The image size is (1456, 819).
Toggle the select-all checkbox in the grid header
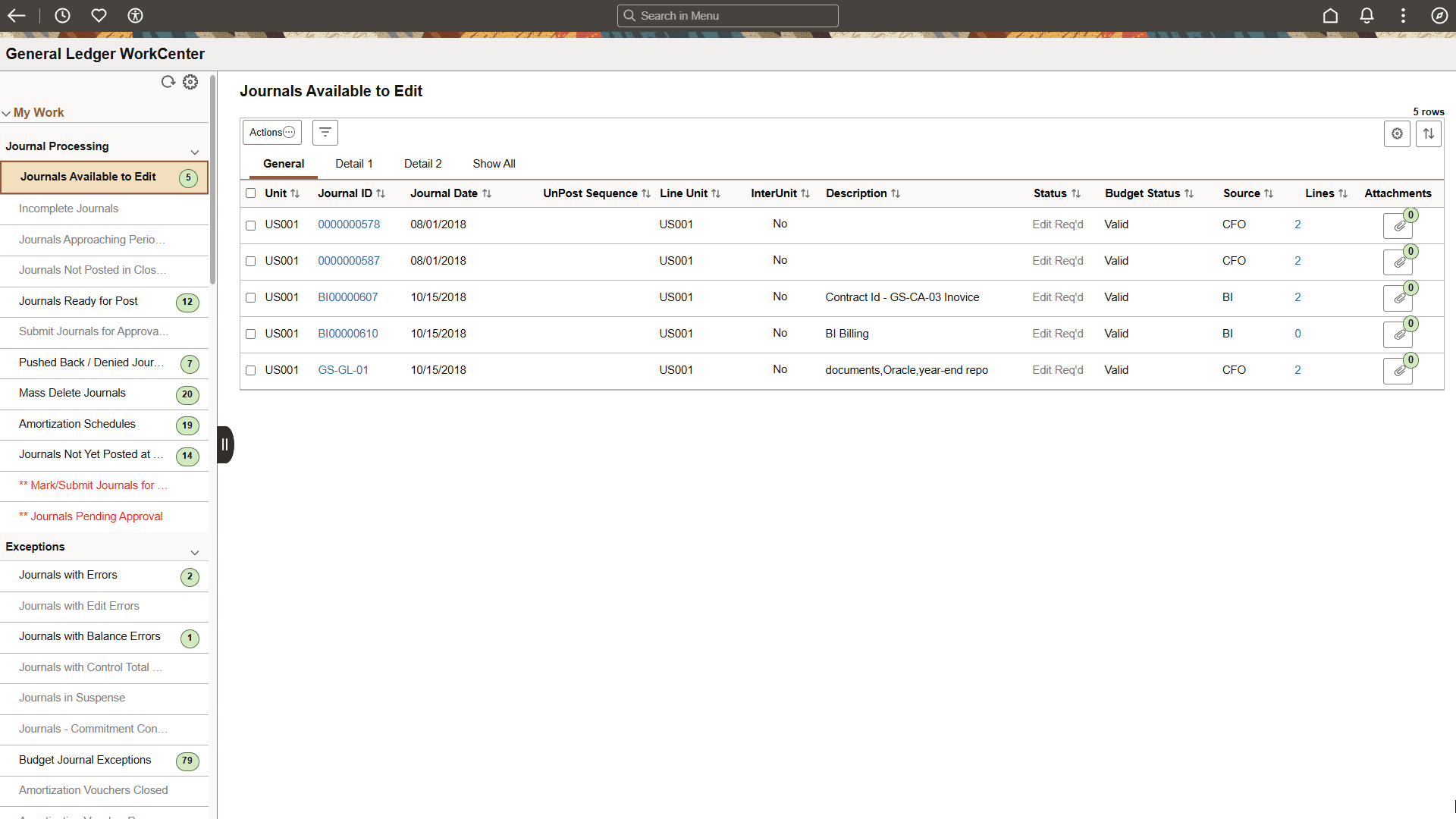coord(251,193)
